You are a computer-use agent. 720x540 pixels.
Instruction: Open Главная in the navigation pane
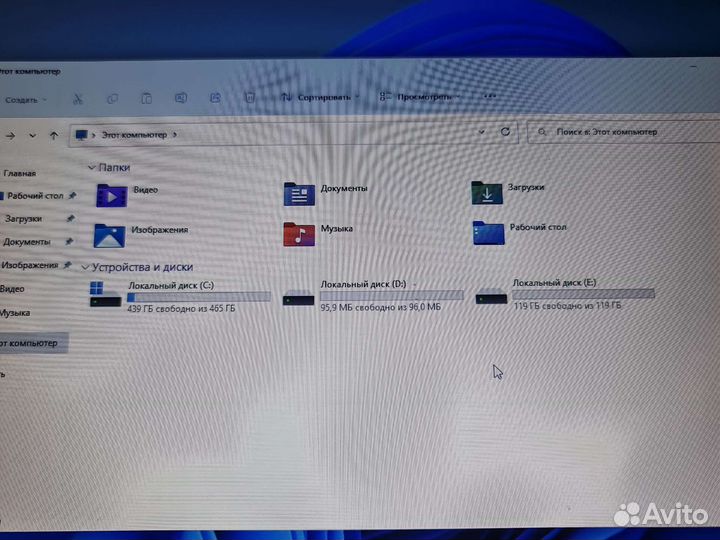[20, 173]
